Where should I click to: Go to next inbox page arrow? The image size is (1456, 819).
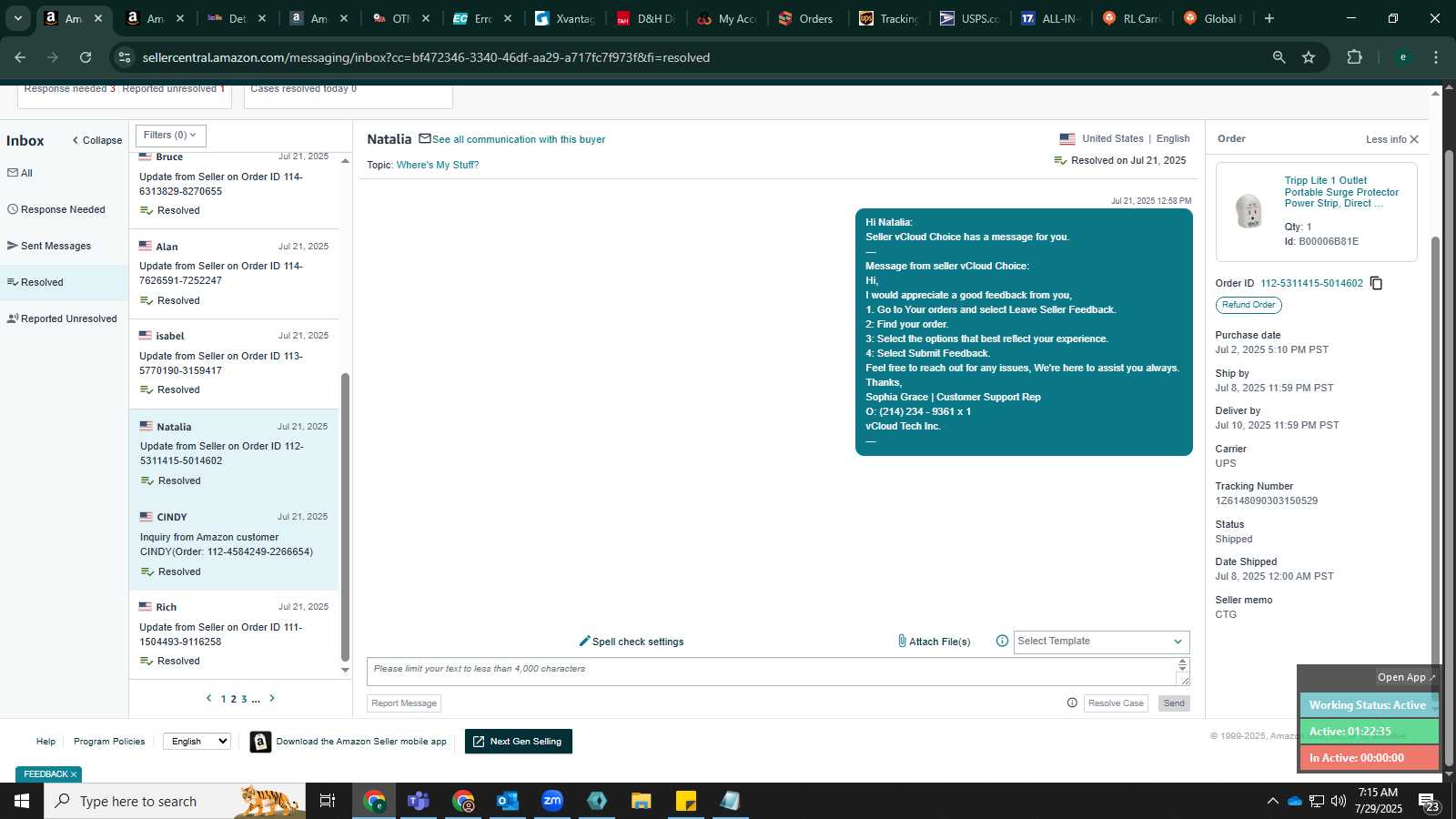(x=271, y=698)
